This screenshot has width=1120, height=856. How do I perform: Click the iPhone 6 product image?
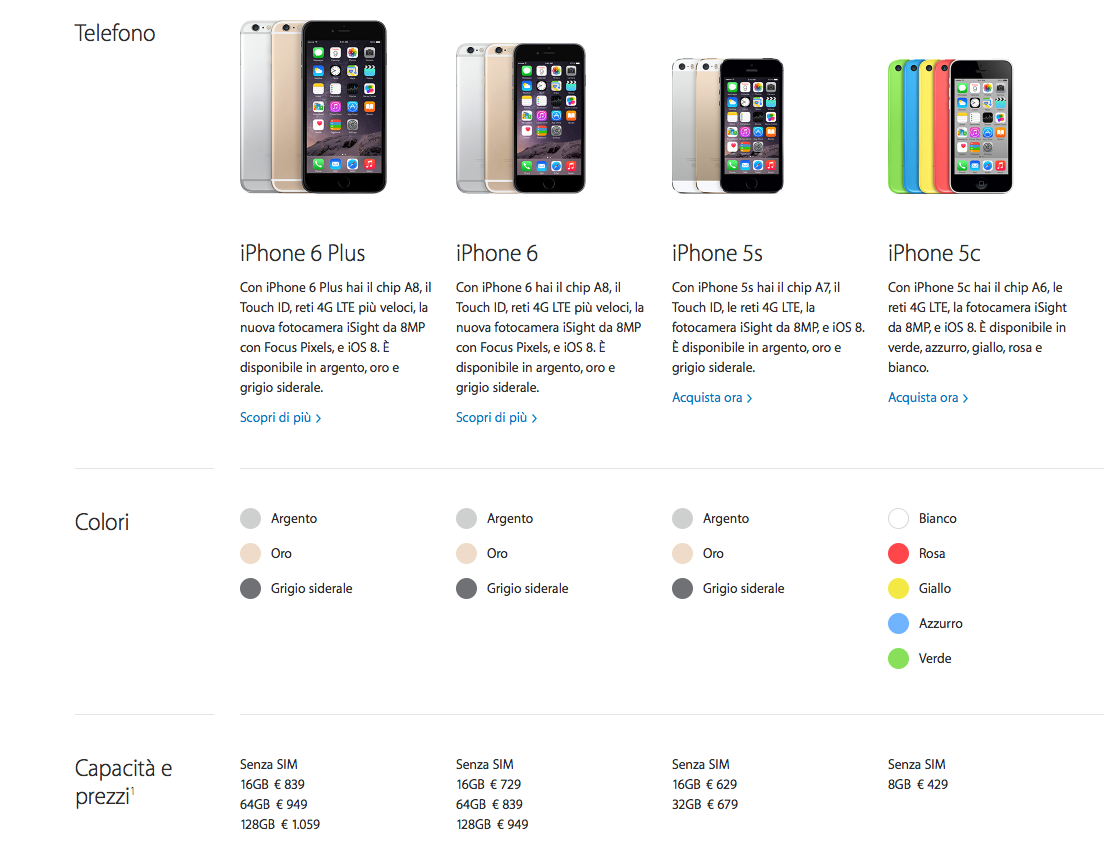point(520,118)
